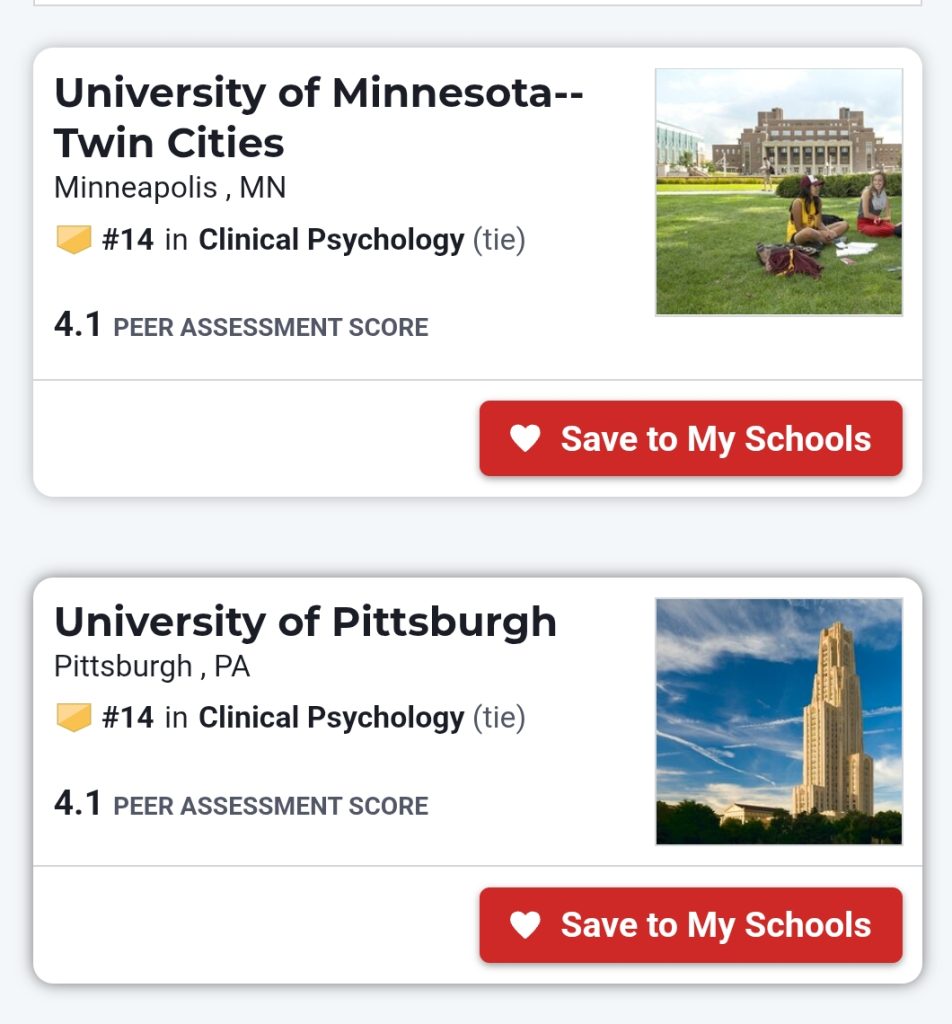
Task: Click the Minneapolis, MN location text
Action: 169,187
